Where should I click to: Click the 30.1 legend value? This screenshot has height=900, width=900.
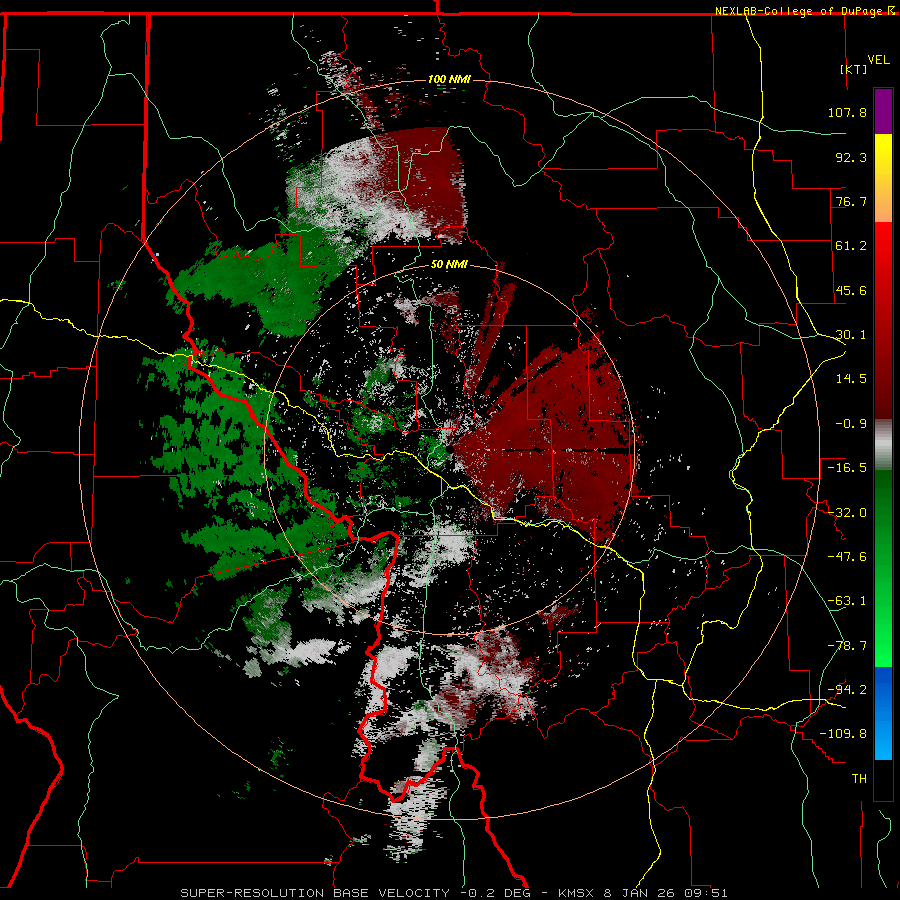pos(851,335)
